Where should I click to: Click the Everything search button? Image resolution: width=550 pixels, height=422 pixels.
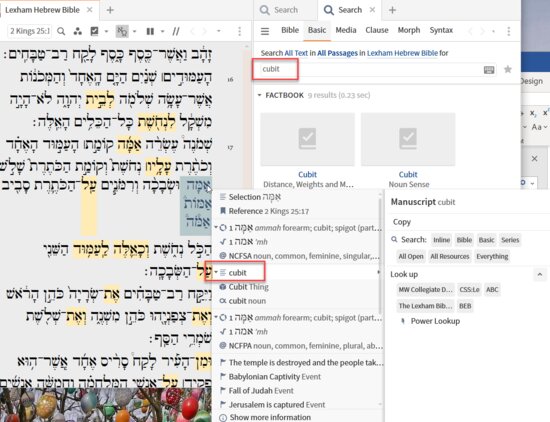pyautogui.click(x=492, y=256)
